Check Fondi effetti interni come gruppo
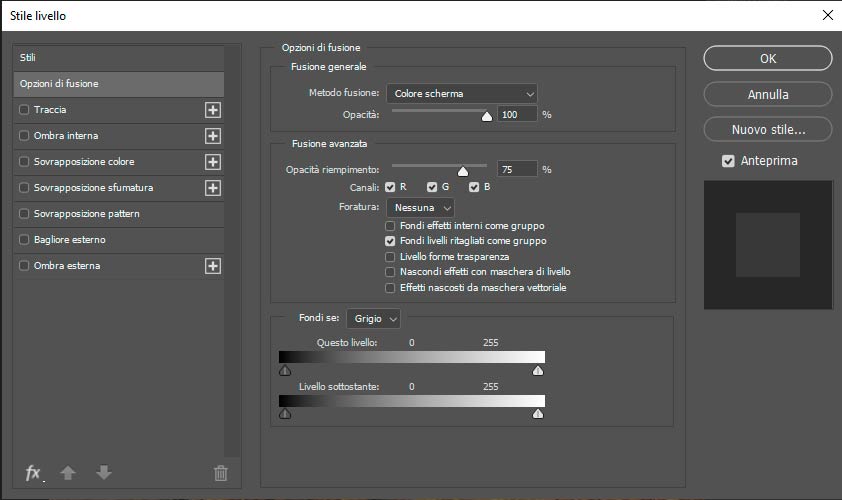 390,226
